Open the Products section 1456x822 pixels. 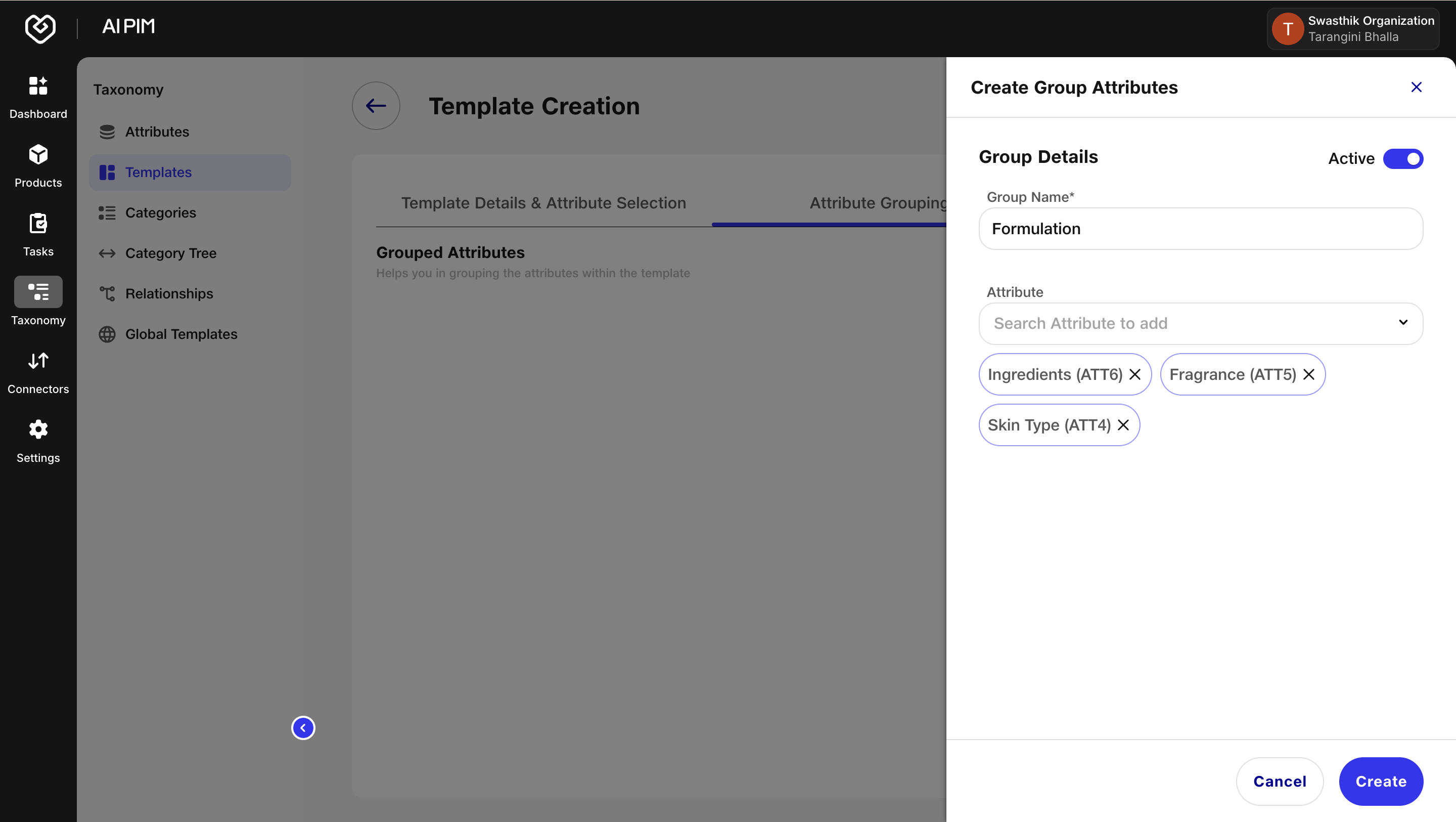[x=38, y=166]
